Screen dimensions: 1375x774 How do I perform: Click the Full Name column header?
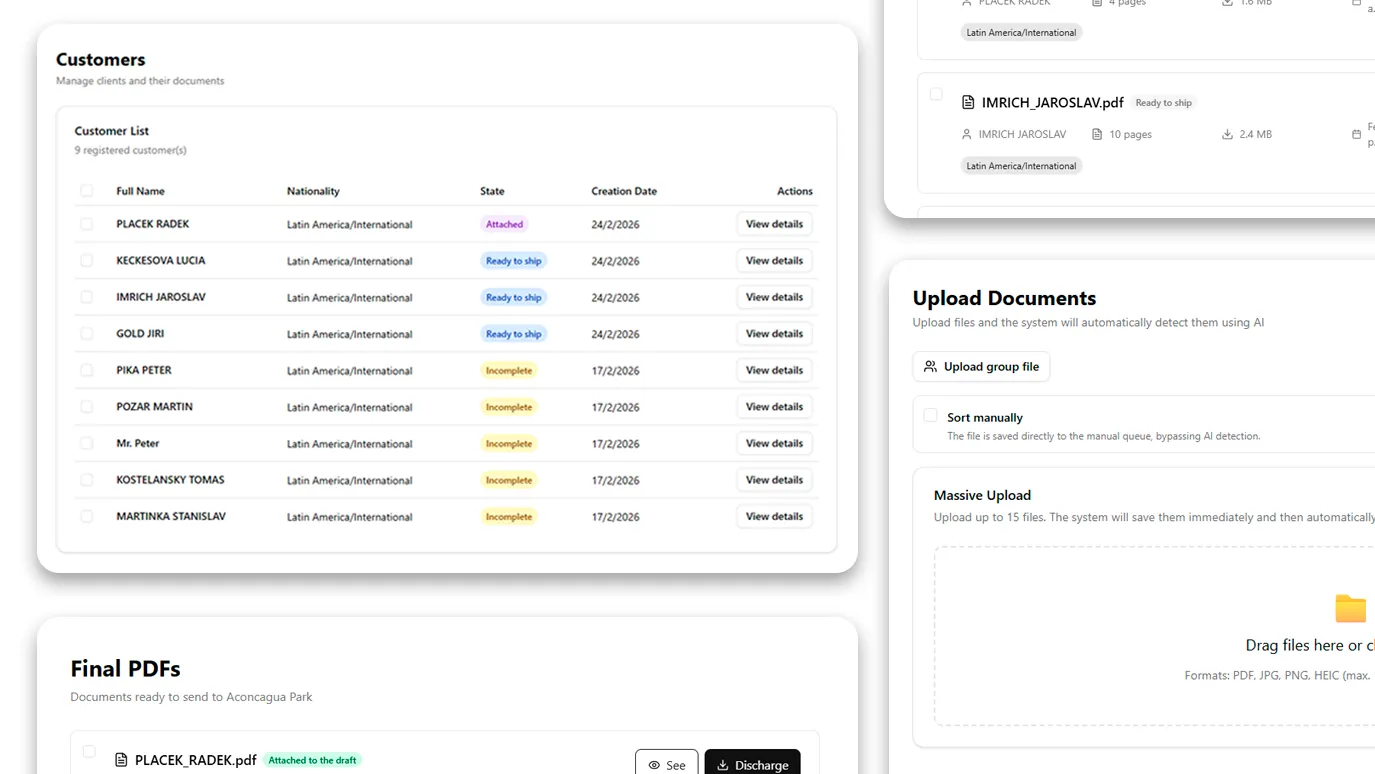(140, 191)
